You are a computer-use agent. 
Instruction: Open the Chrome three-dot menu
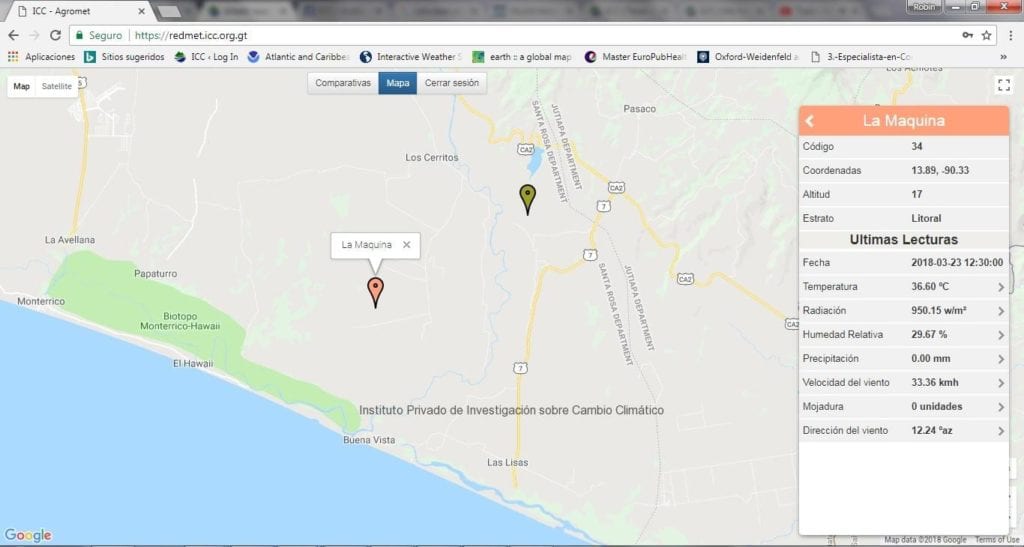1011,35
